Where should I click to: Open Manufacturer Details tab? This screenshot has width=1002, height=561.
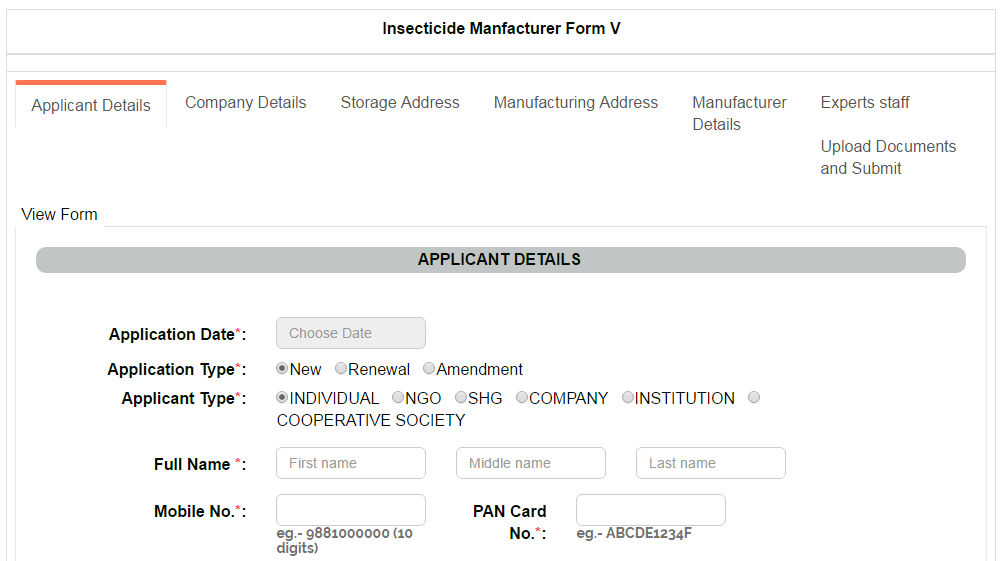pyautogui.click(x=739, y=113)
